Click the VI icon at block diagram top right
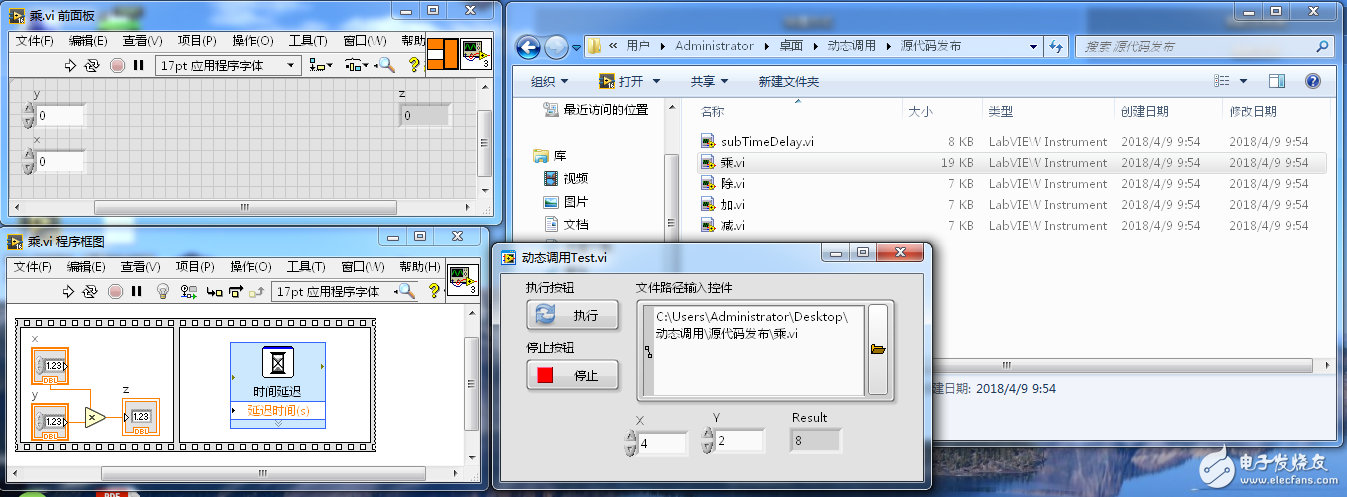Screen dimensions: 1347x497 pyautogui.click(x=461, y=281)
